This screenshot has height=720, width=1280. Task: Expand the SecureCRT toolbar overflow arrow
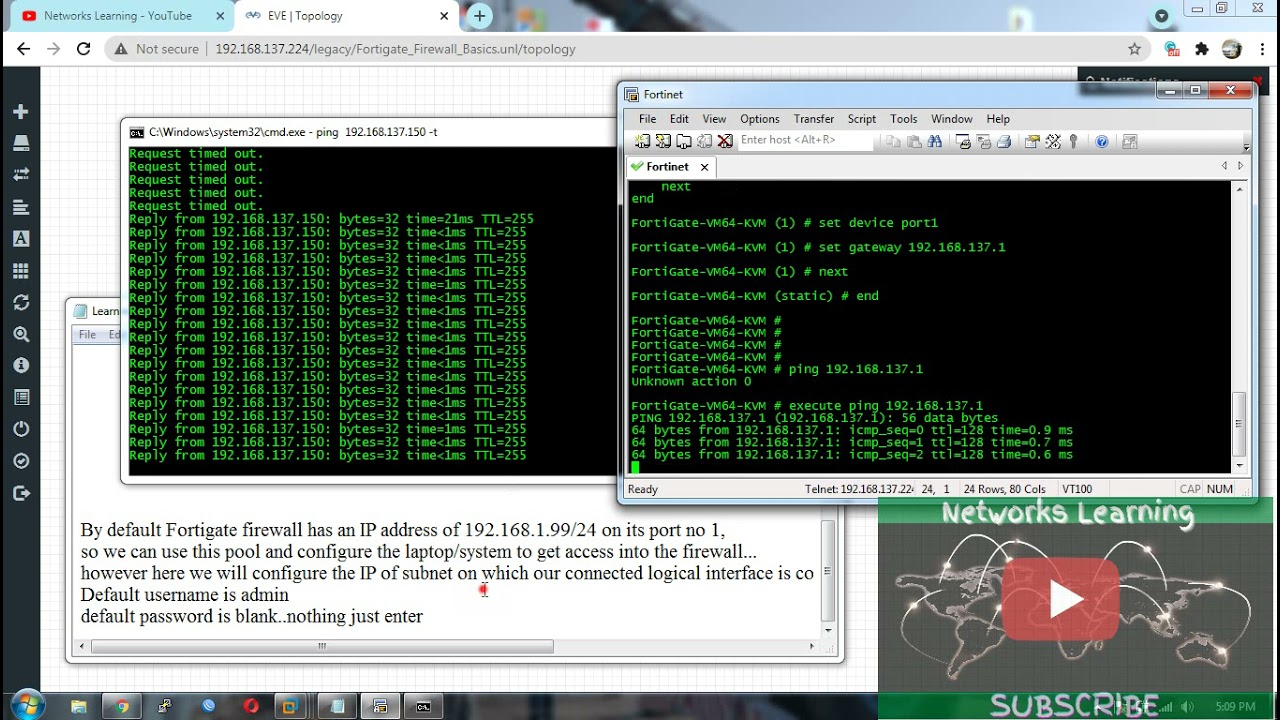click(x=1246, y=146)
